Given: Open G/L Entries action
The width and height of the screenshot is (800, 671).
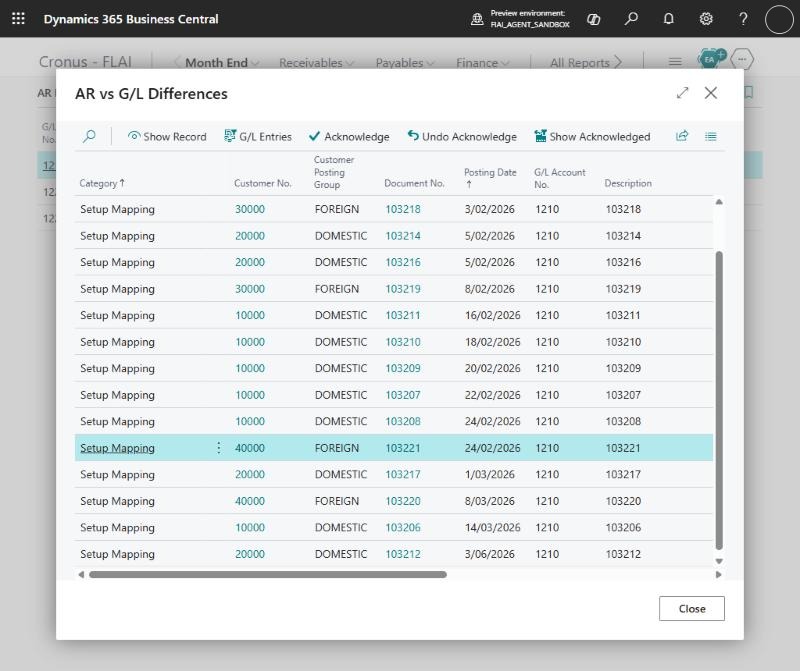Looking at the screenshot, I should 258,137.
